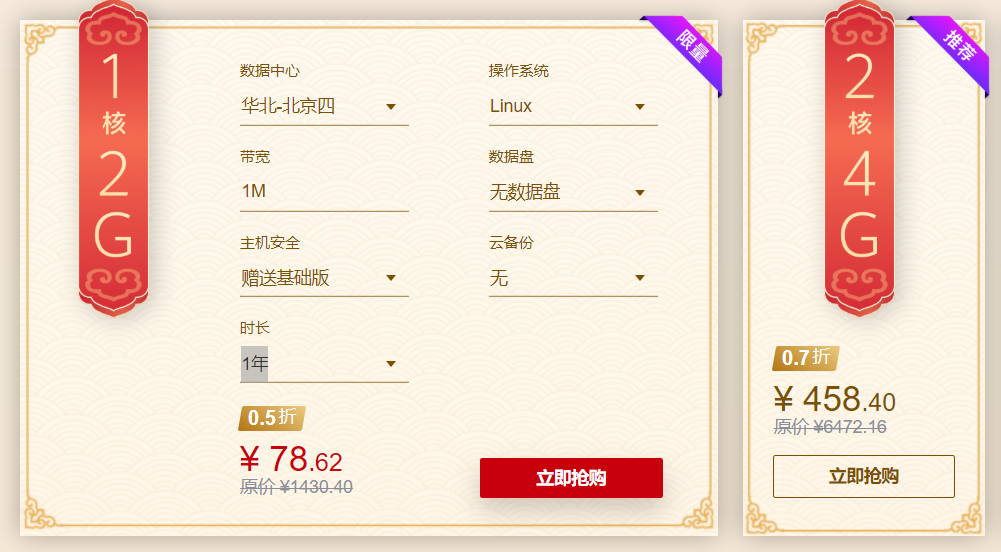1001x552 pixels.
Task: Click the arrow icon beside 华北-北京四
Action: (391, 107)
